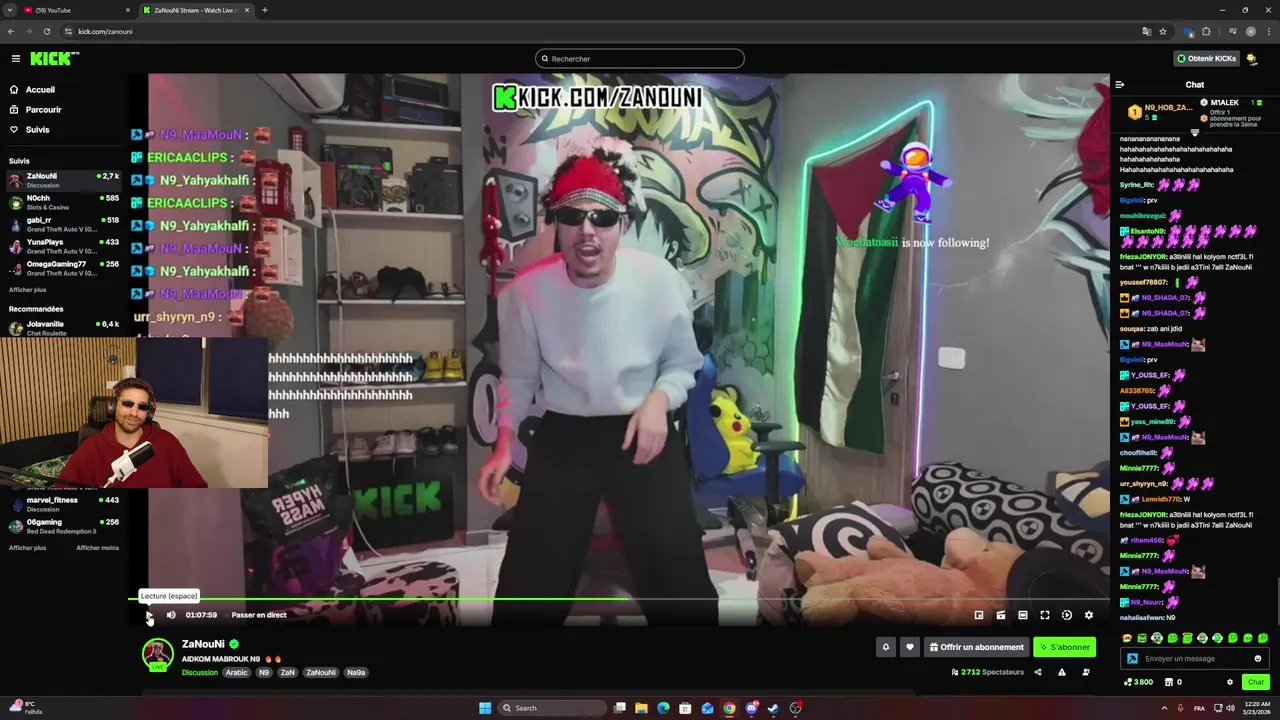Open the icon to the right of the warning triangle
Viewport: 1280px width, 720px height.
pyautogui.click(x=1086, y=672)
